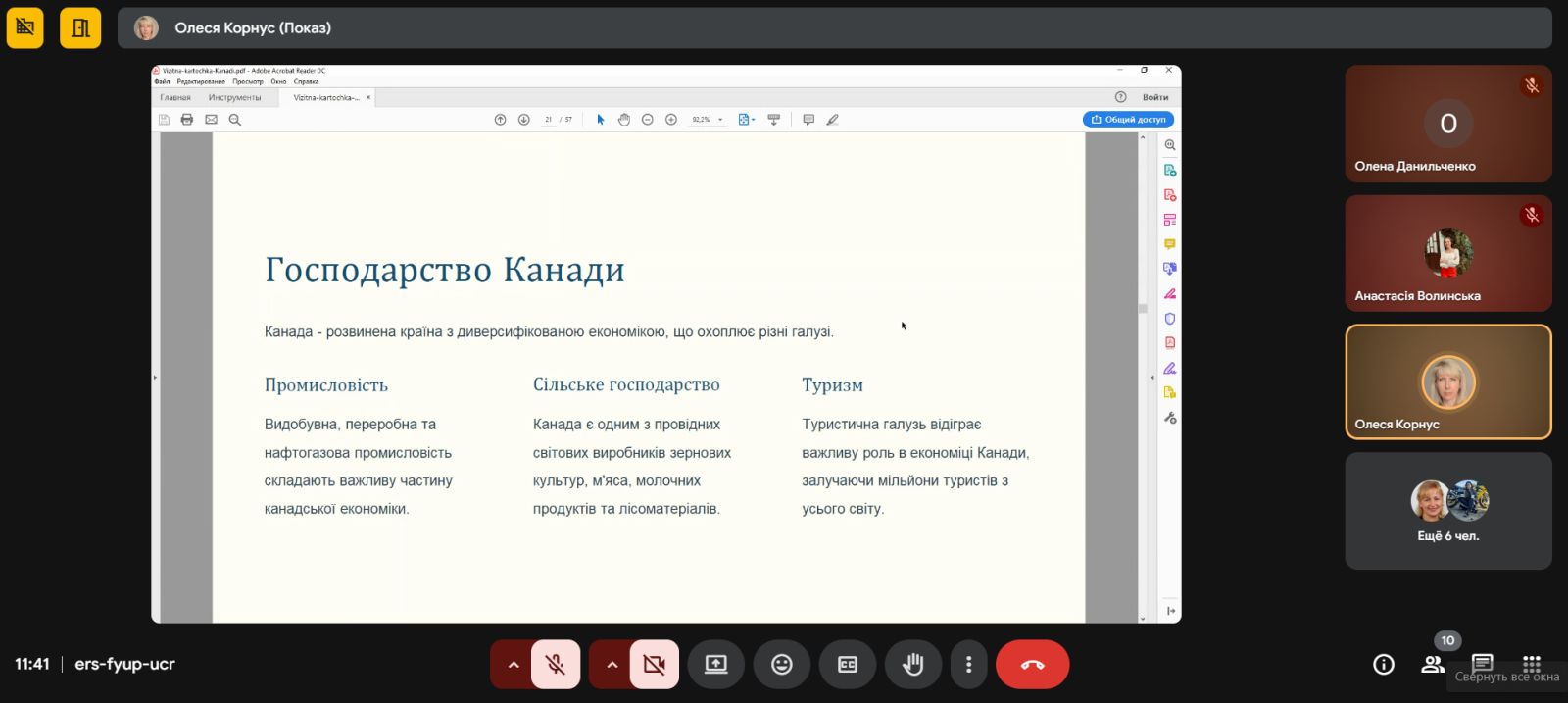Start presenting your screen

point(716,665)
